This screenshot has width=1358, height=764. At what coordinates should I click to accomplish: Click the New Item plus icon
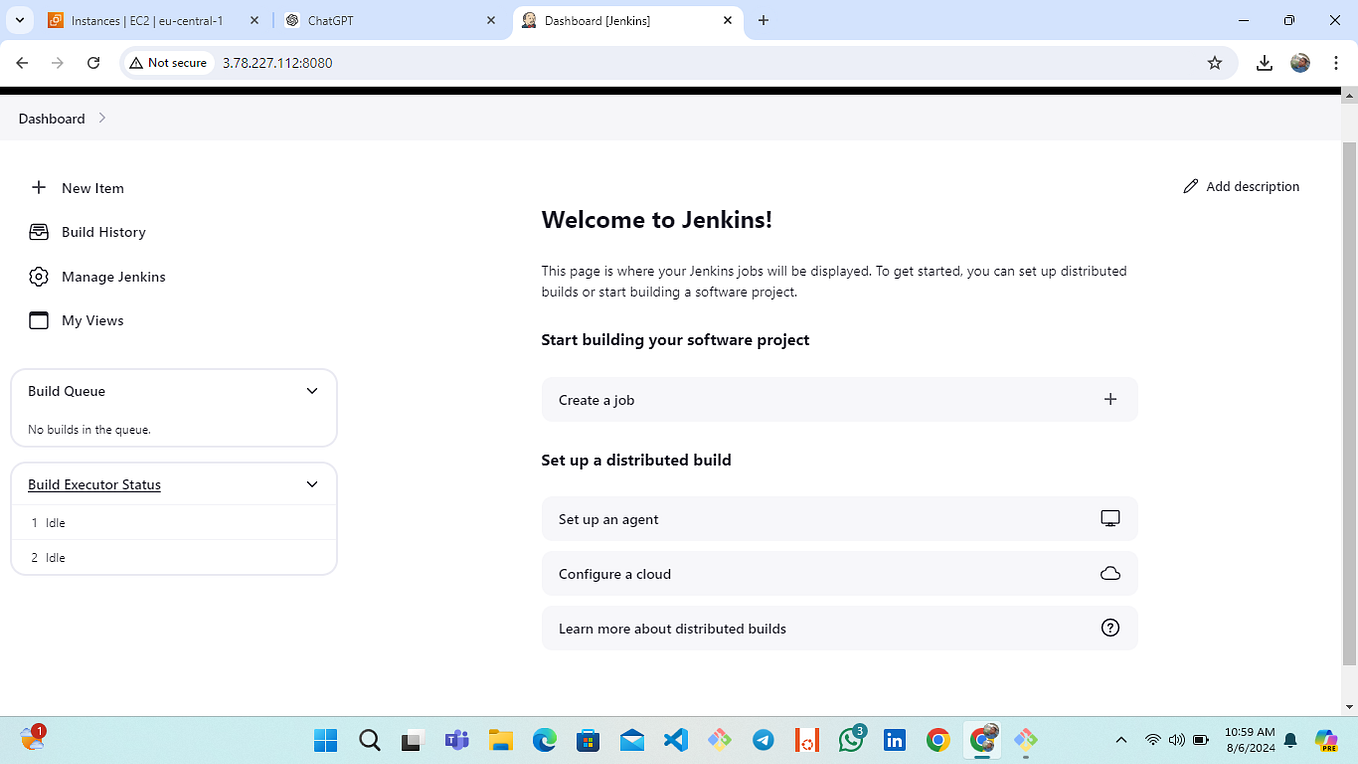click(38, 187)
